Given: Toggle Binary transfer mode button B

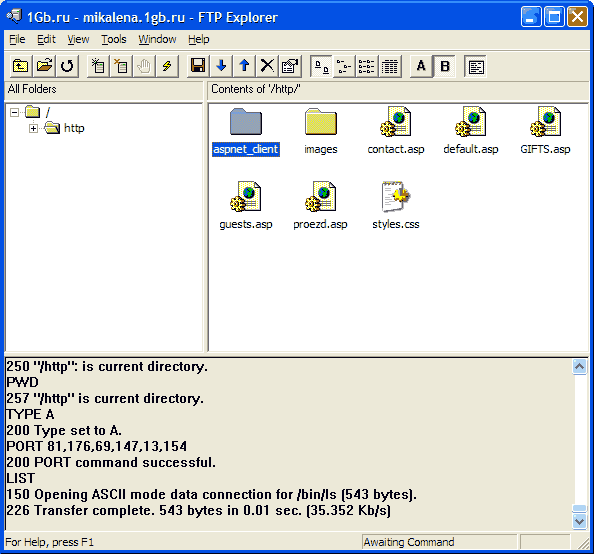Looking at the screenshot, I should pos(445,66).
